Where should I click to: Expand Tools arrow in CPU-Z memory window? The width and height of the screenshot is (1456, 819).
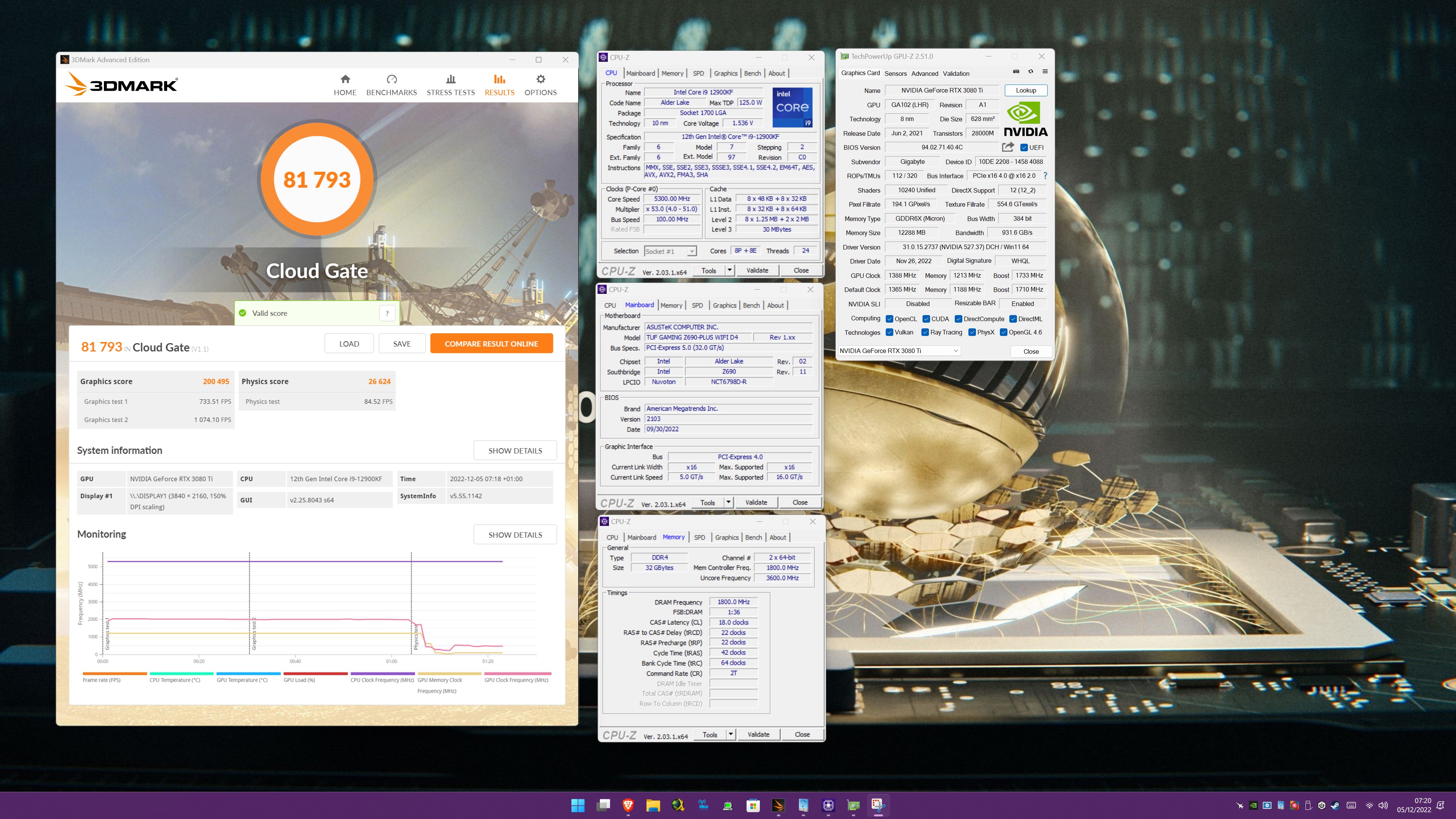(x=731, y=734)
